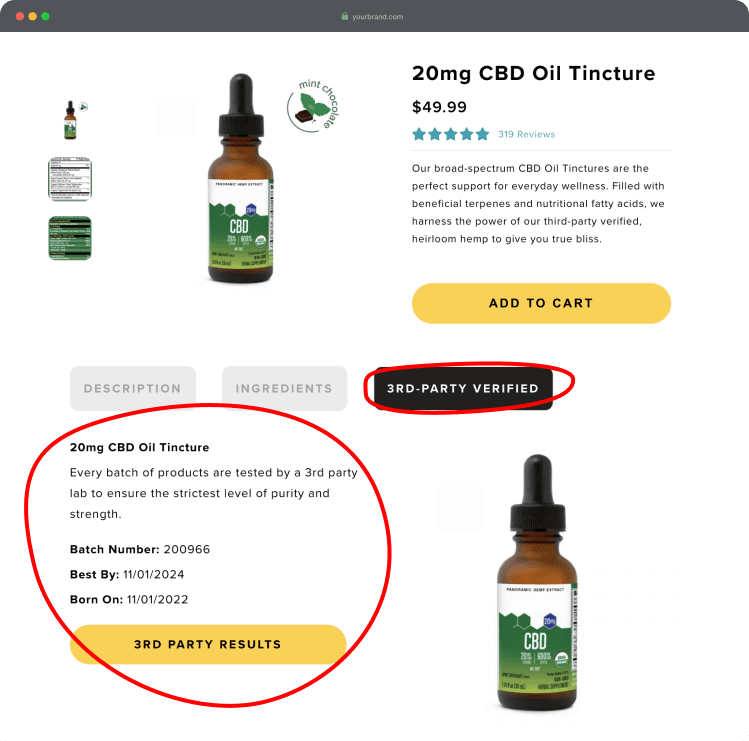
Task: Open the 319 Reviews link
Action: (526, 134)
